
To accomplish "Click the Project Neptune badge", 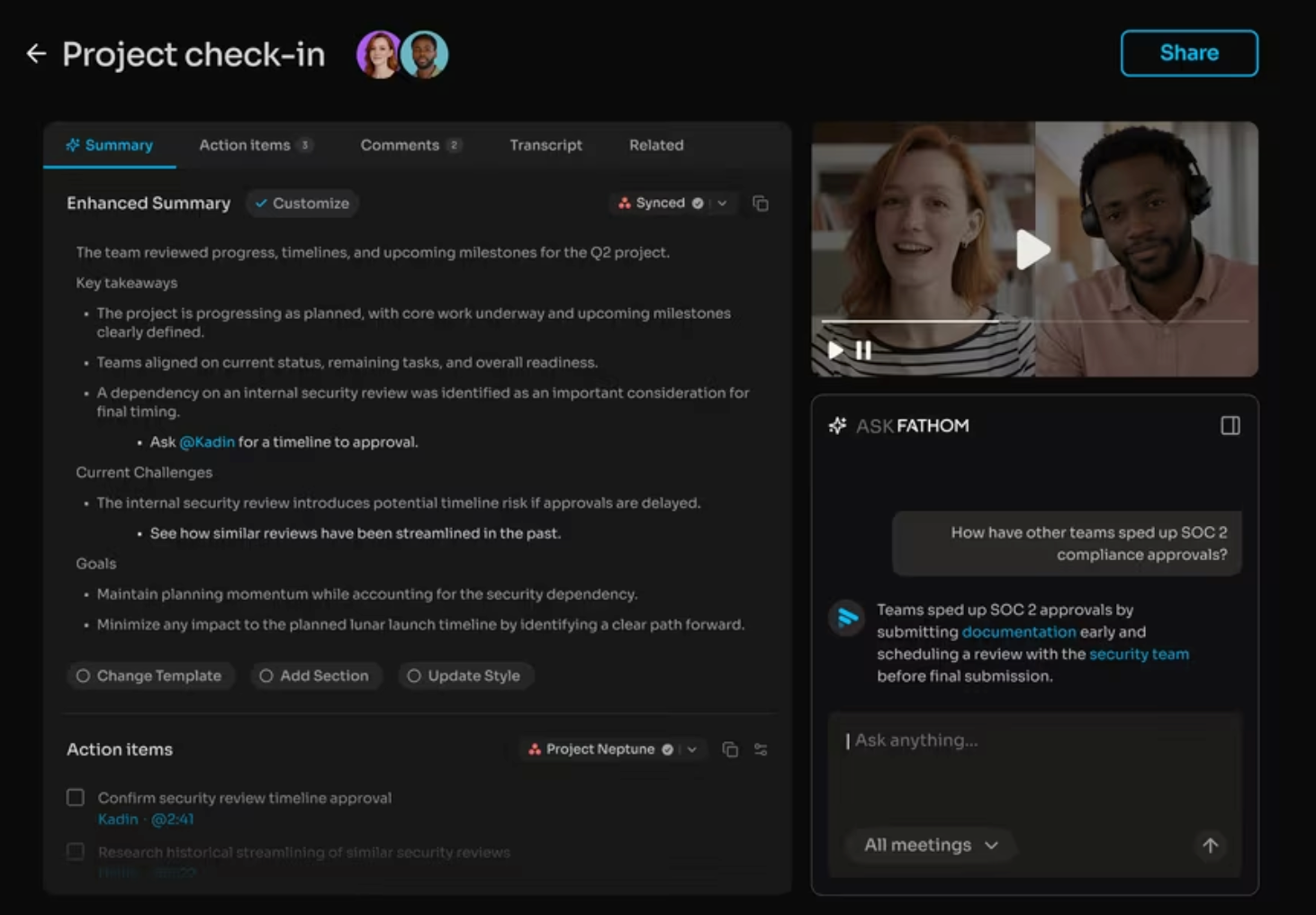I will [600, 749].
